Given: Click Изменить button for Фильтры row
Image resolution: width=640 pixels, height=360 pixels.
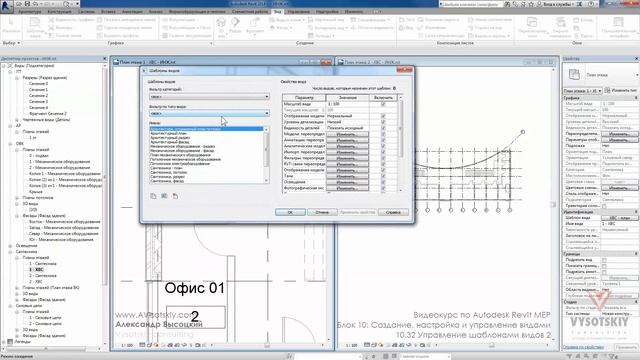Looking at the screenshot, I should click(347, 158).
